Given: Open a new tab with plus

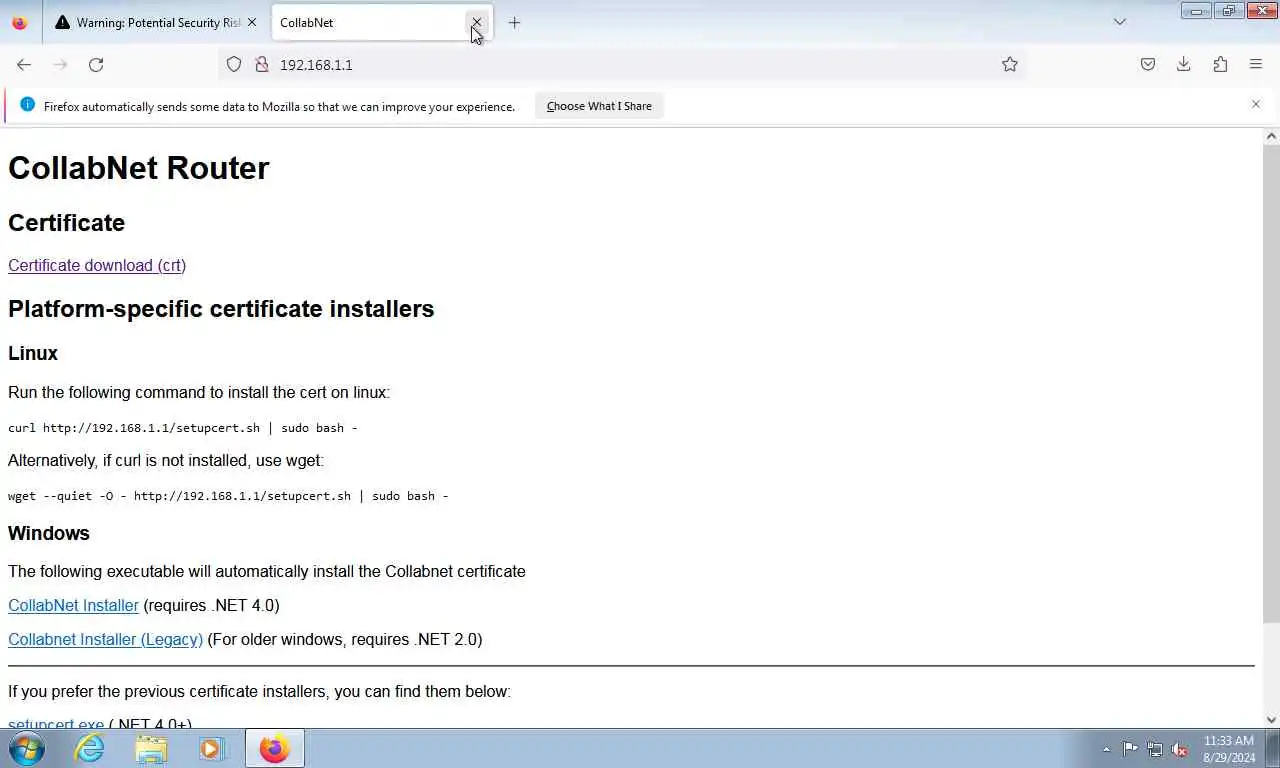Looking at the screenshot, I should click(x=514, y=22).
